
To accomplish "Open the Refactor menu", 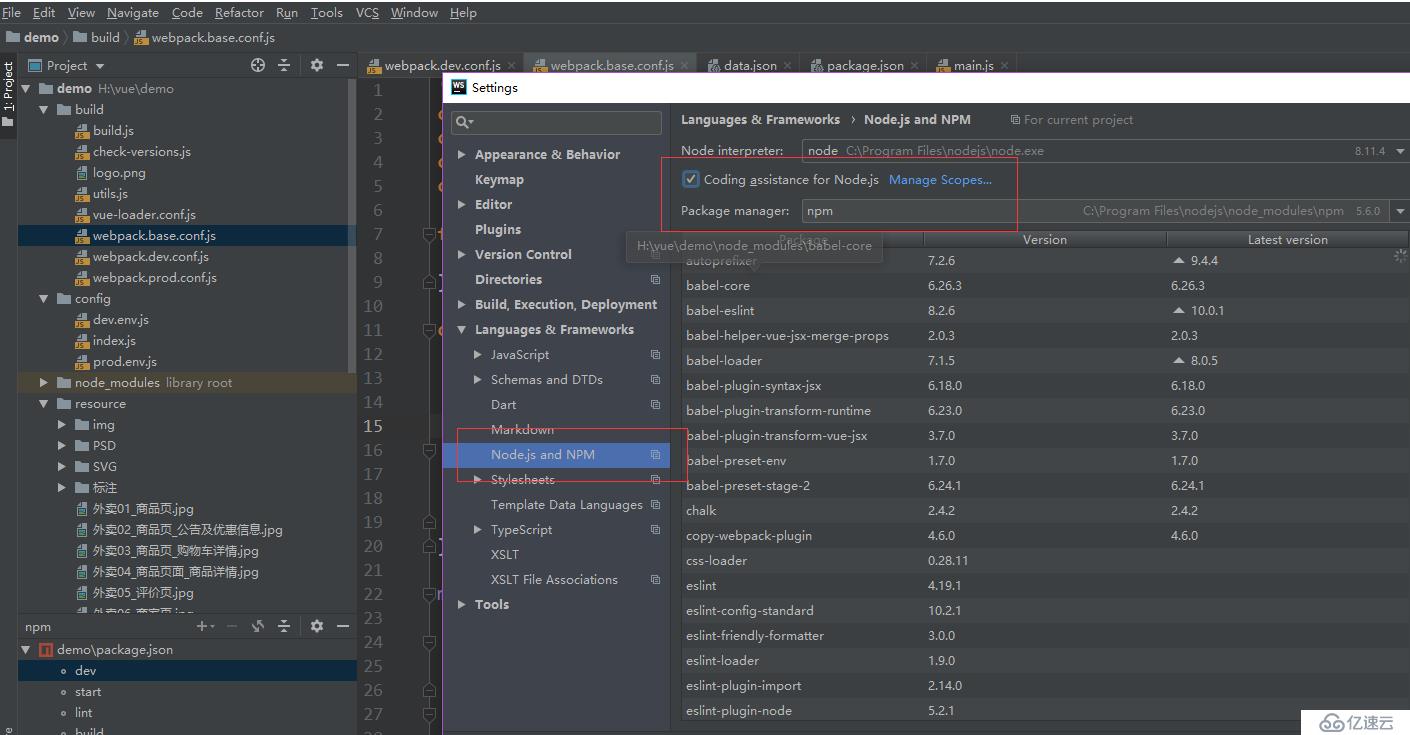I will (239, 12).
